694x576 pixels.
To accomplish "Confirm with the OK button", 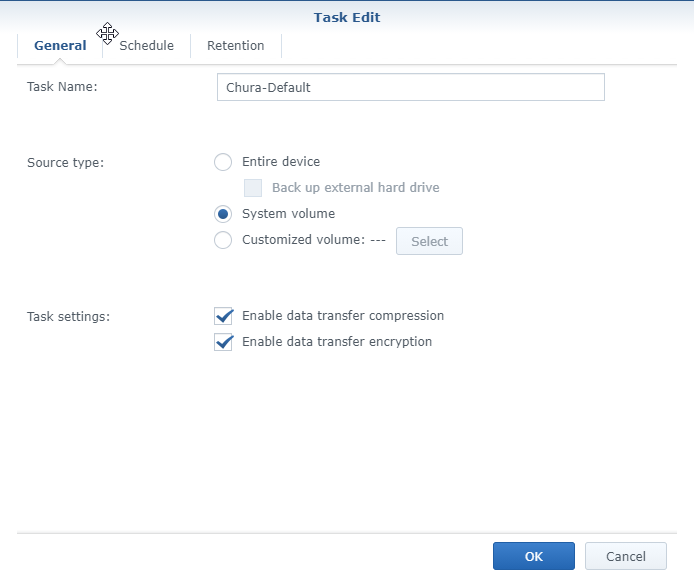I will coord(533,556).
